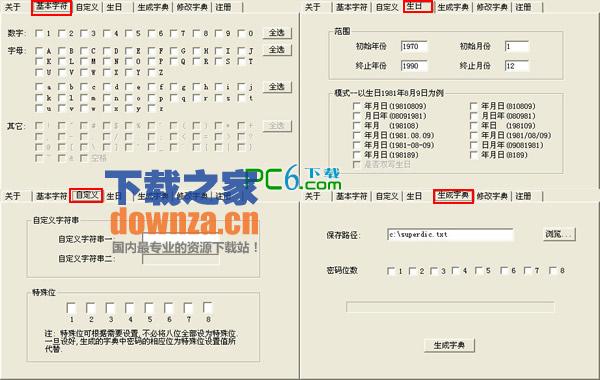
Task: Tick special position 1 checkbox under 特殊位
Action: click(x=71, y=307)
